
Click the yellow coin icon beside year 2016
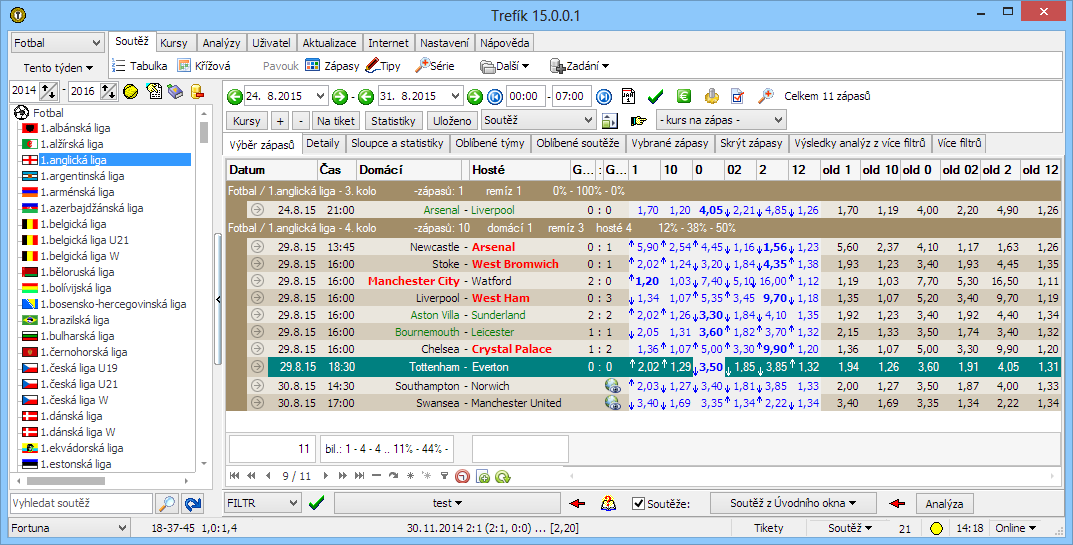131,91
